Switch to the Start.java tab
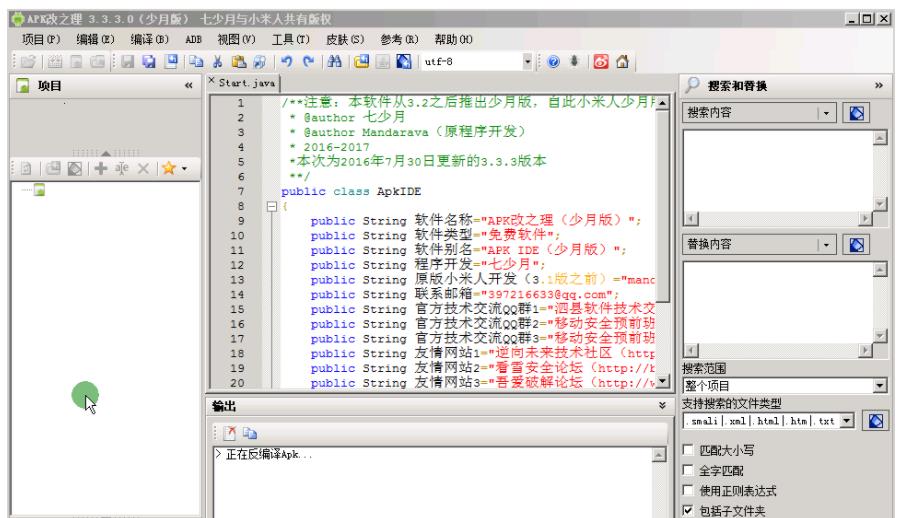Screen dimensions: 904x518 click(x=247, y=83)
